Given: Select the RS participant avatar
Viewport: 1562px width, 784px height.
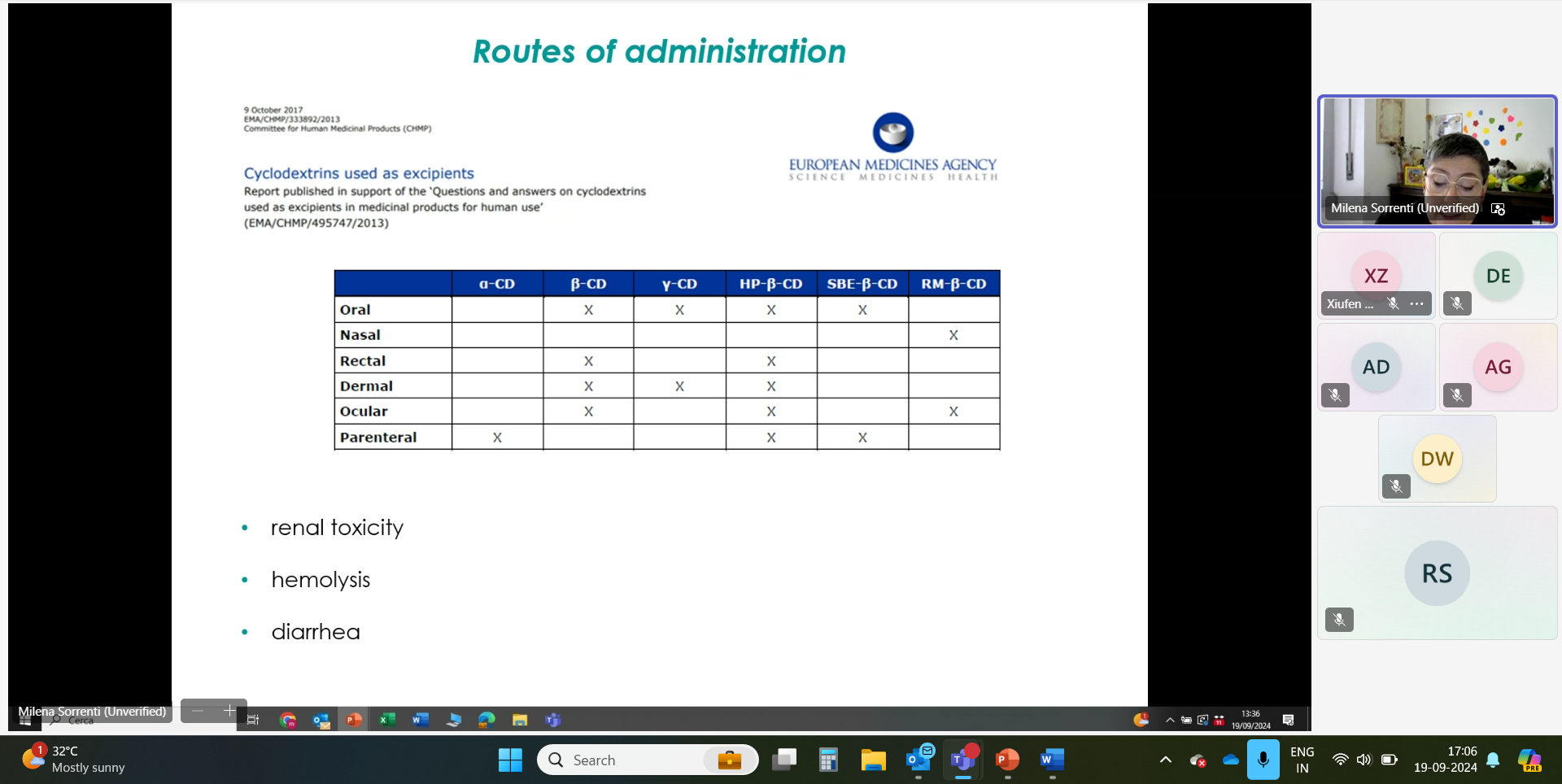Looking at the screenshot, I should 1437,573.
